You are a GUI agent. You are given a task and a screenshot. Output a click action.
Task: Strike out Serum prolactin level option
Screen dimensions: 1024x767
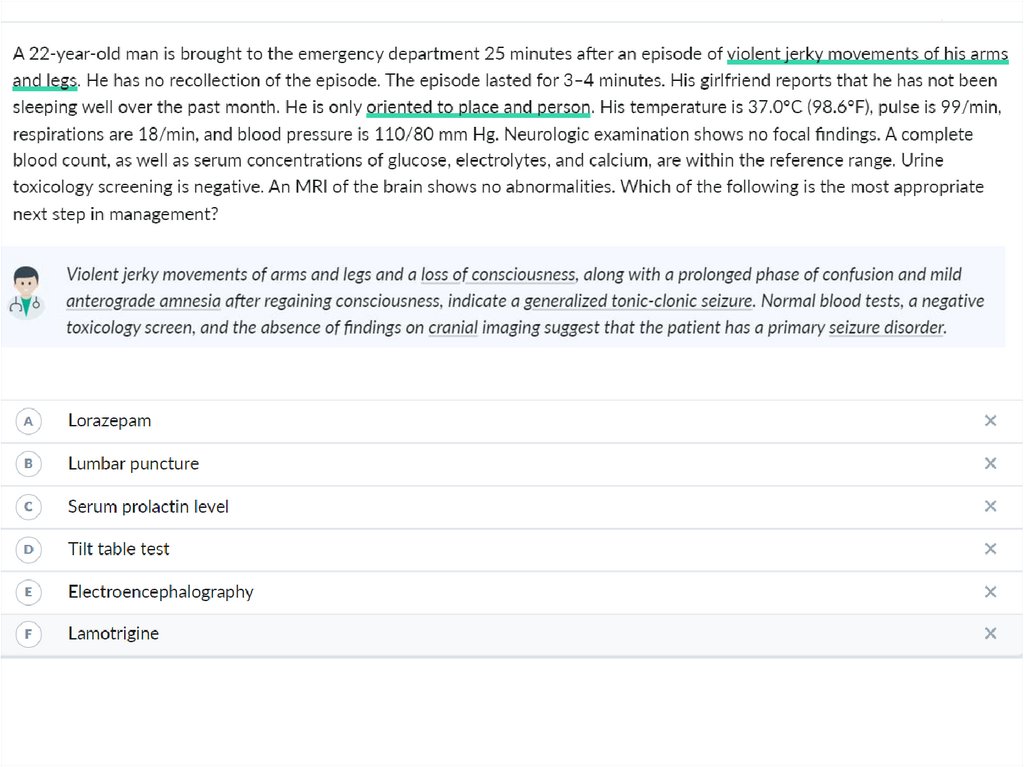pos(990,506)
